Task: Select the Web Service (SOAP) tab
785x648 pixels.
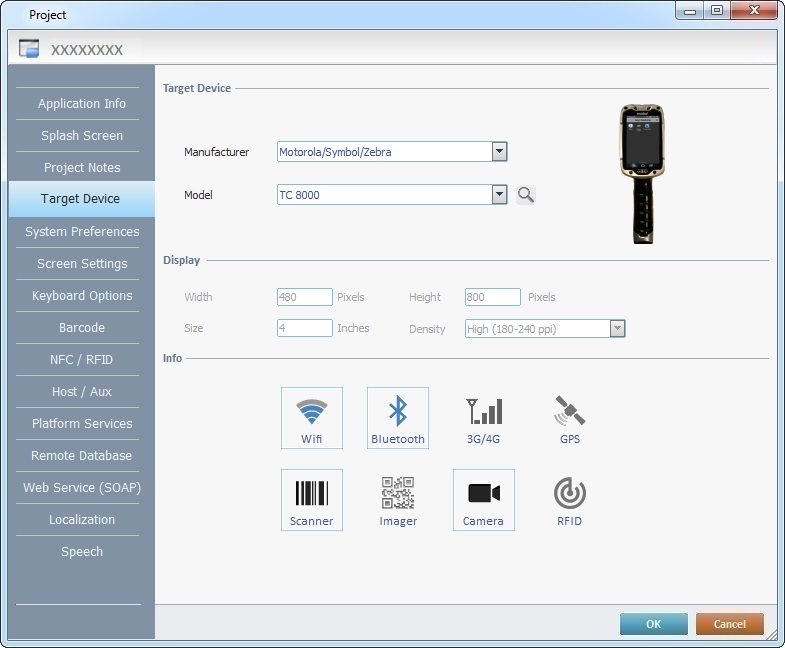Action: [82, 488]
